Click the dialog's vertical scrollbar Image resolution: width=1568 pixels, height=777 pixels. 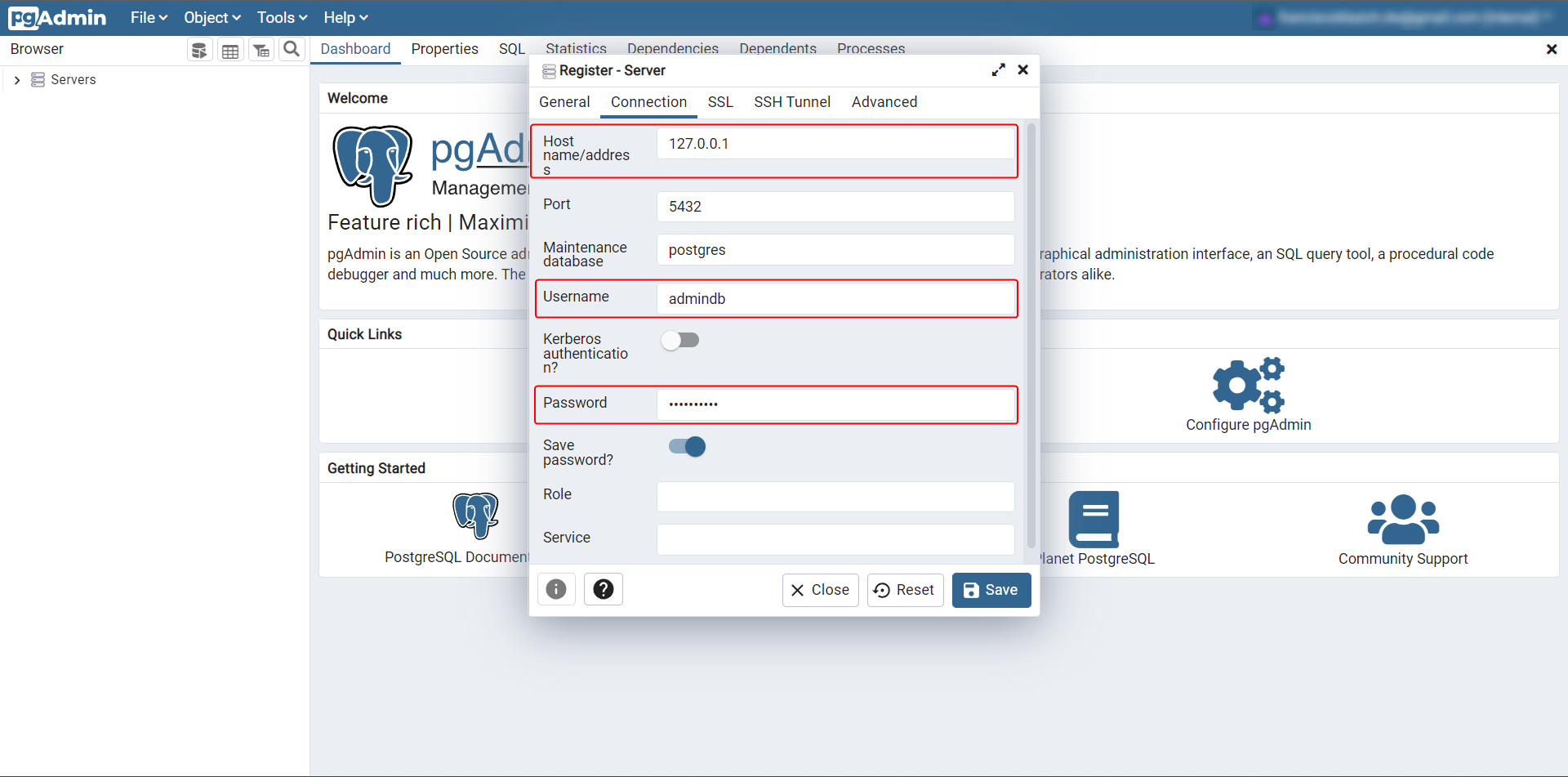coord(1031,335)
